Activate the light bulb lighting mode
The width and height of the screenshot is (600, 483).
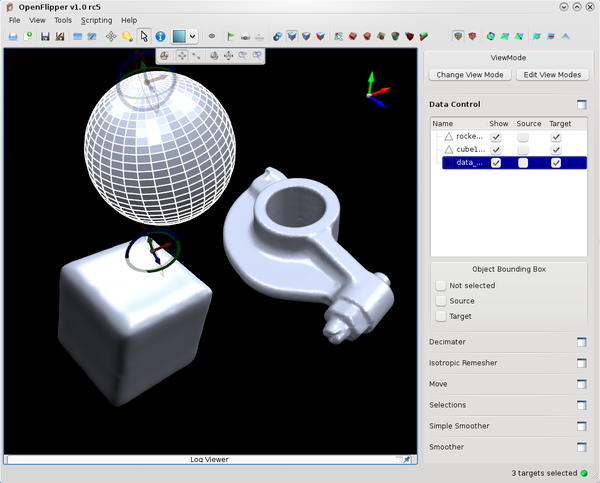[127, 36]
